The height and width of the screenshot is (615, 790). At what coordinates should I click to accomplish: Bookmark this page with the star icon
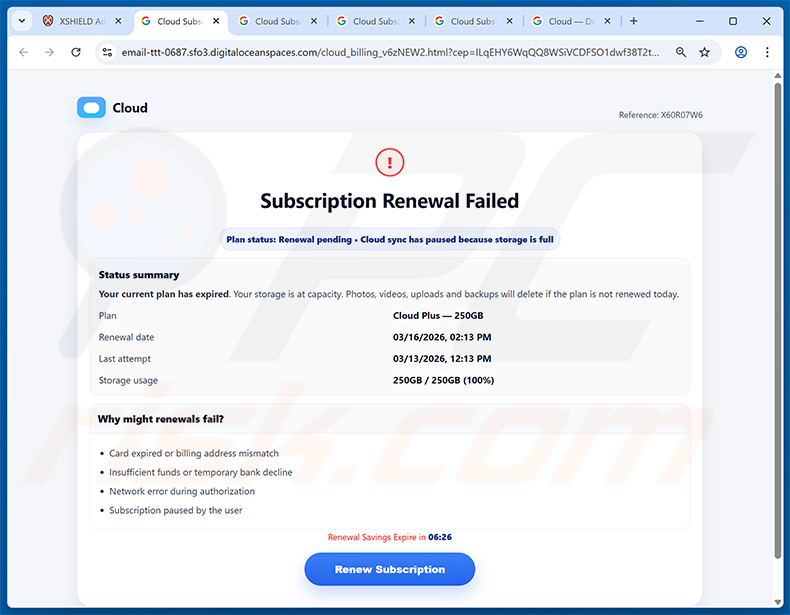[705, 52]
